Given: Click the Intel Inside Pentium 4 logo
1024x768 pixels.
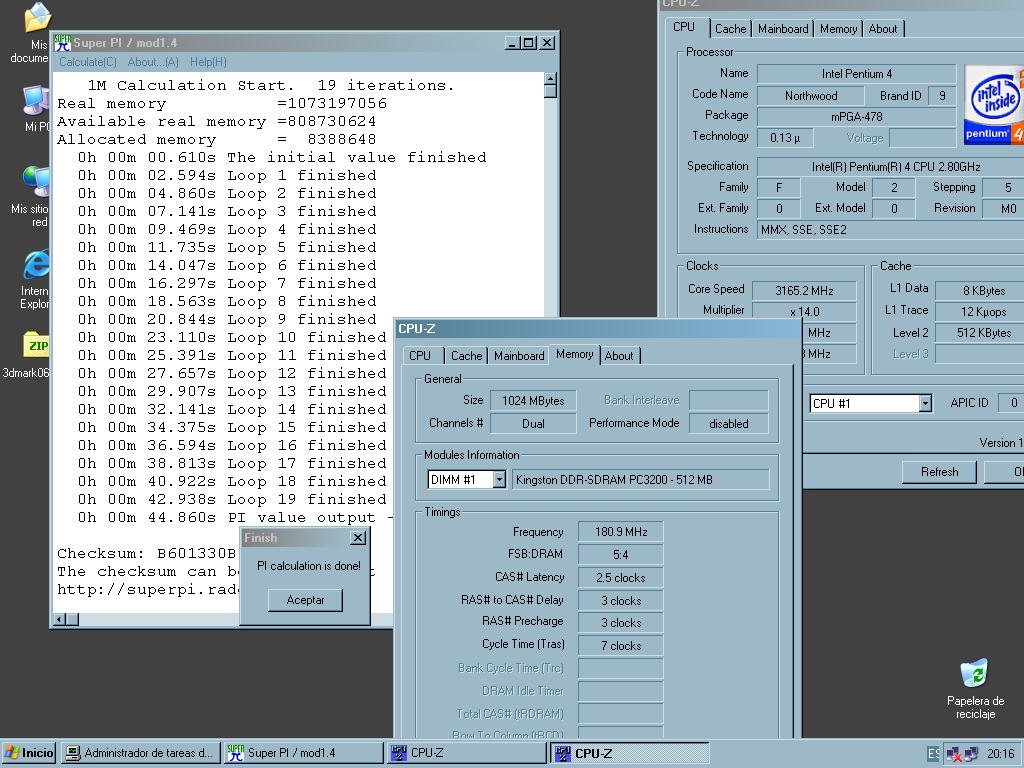Looking at the screenshot, I should coord(995,104).
